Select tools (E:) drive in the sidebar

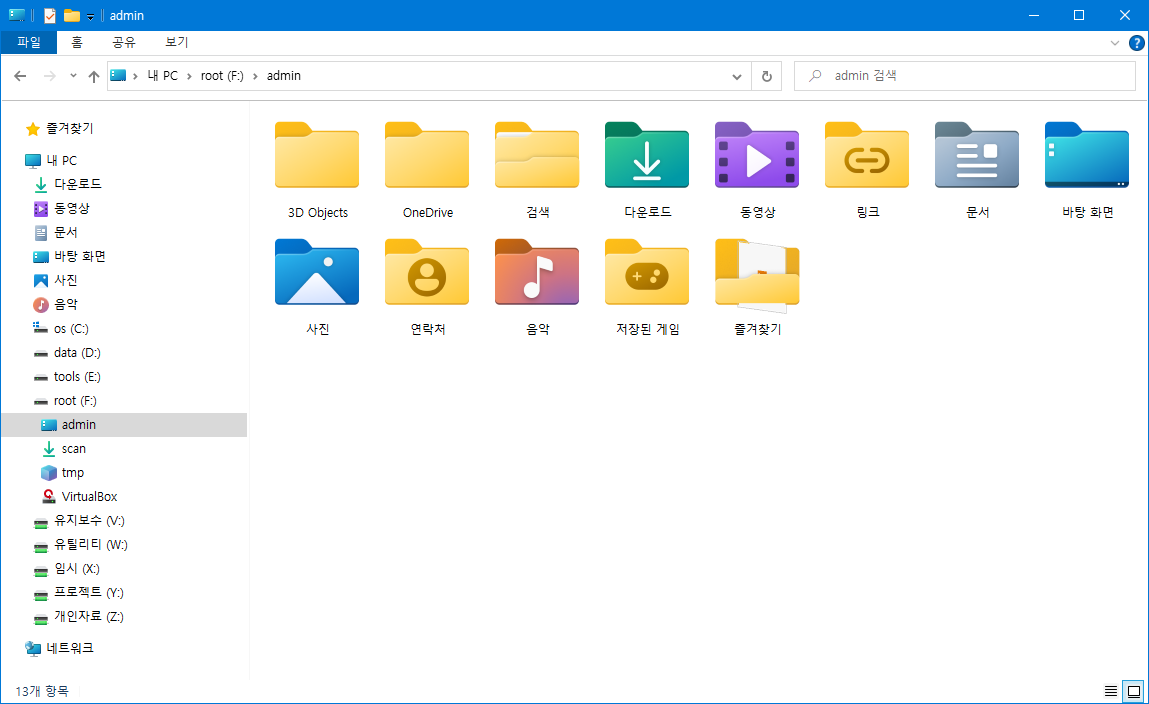click(x=77, y=377)
